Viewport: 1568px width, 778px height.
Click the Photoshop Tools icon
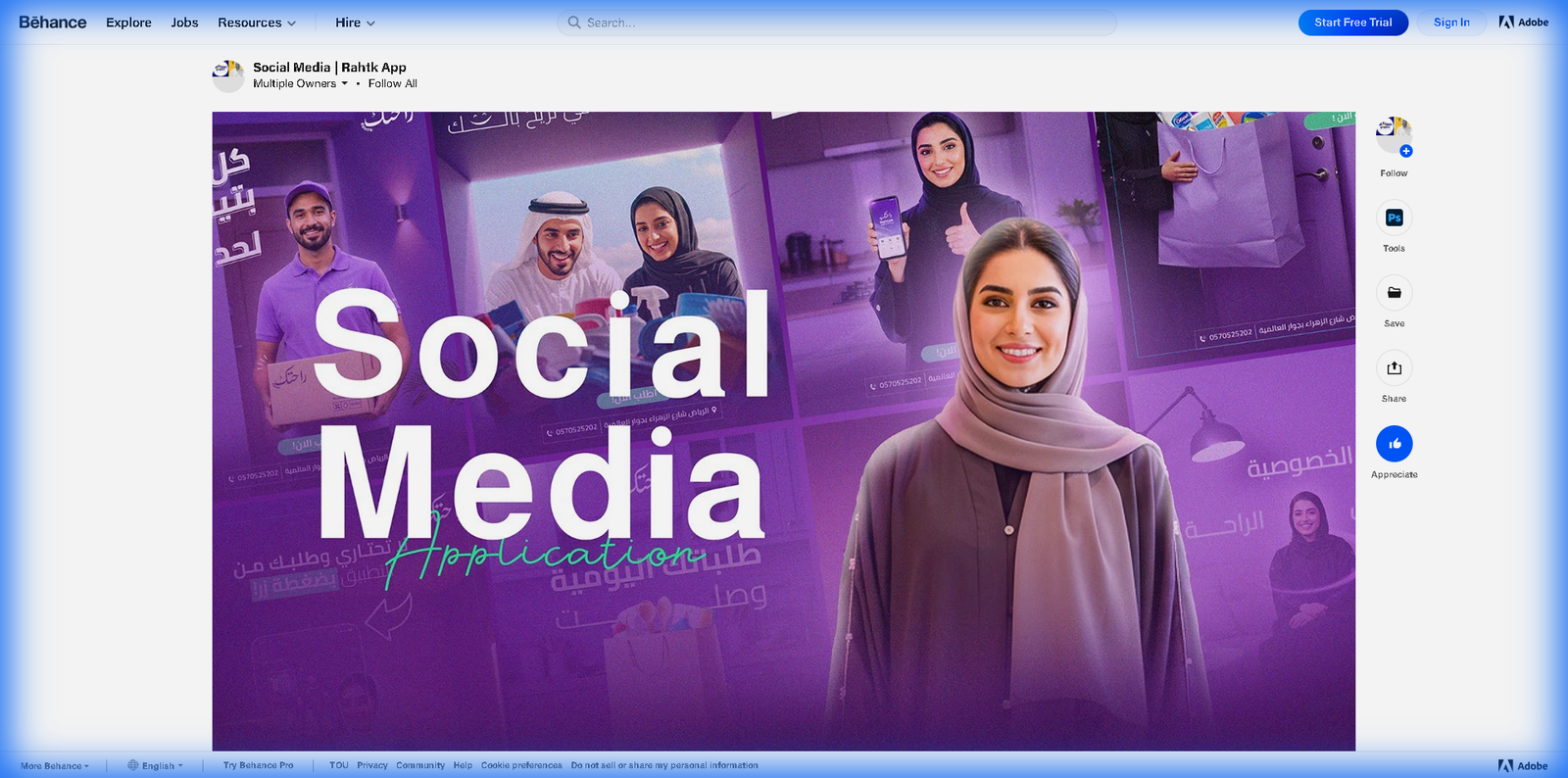[1394, 218]
